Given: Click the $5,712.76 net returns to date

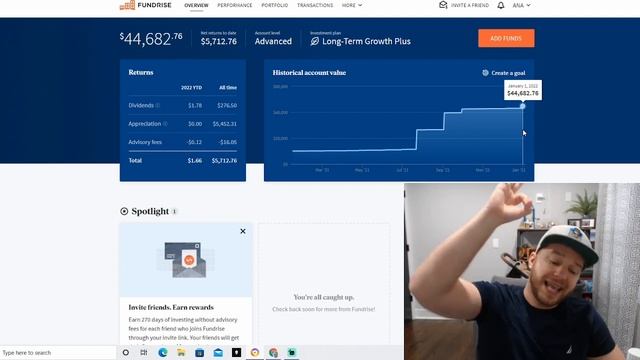Looking at the screenshot, I should click(219, 41).
